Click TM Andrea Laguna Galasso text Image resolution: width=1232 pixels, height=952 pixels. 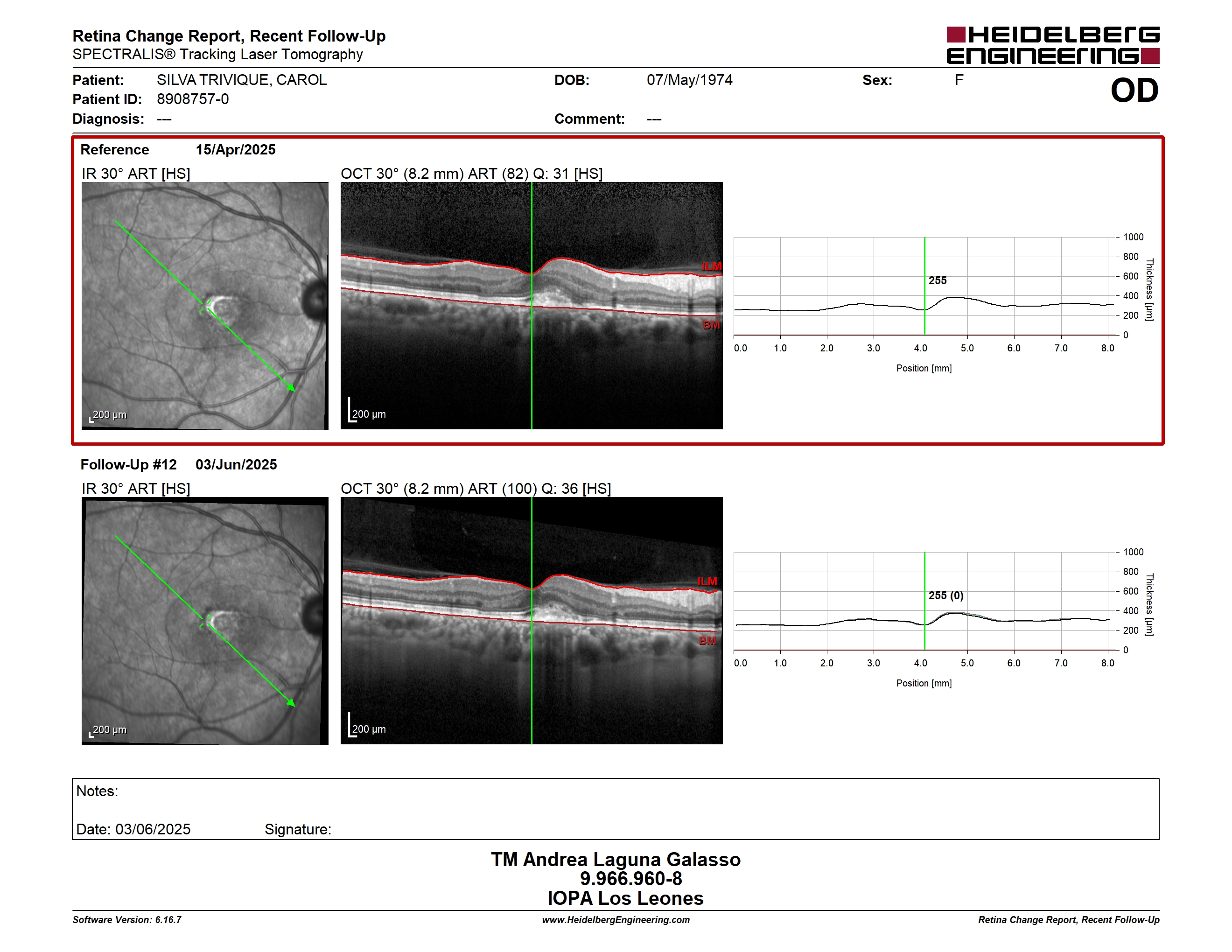coord(616,859)
